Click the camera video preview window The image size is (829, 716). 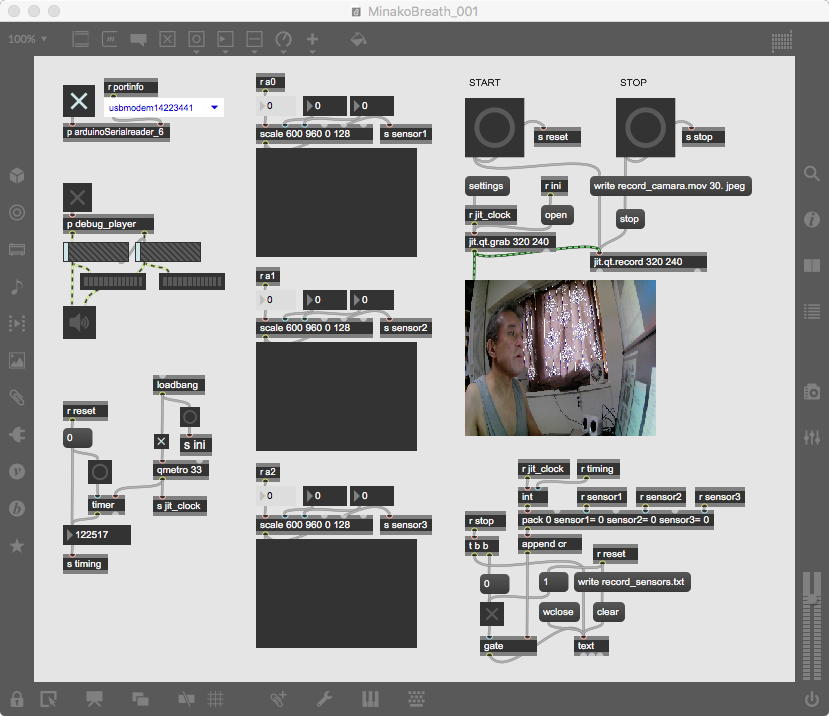click(x=560, y=358)
